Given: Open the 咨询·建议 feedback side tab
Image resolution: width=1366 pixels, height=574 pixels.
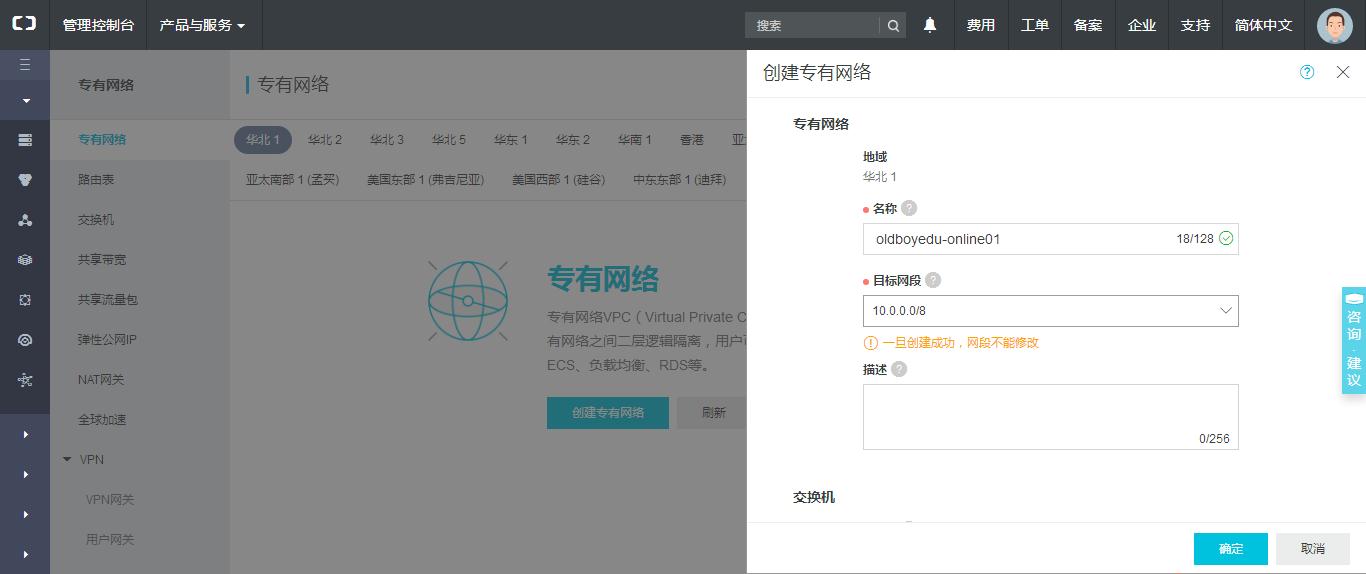Looking at the screenshot, I should click(1353, 341).
